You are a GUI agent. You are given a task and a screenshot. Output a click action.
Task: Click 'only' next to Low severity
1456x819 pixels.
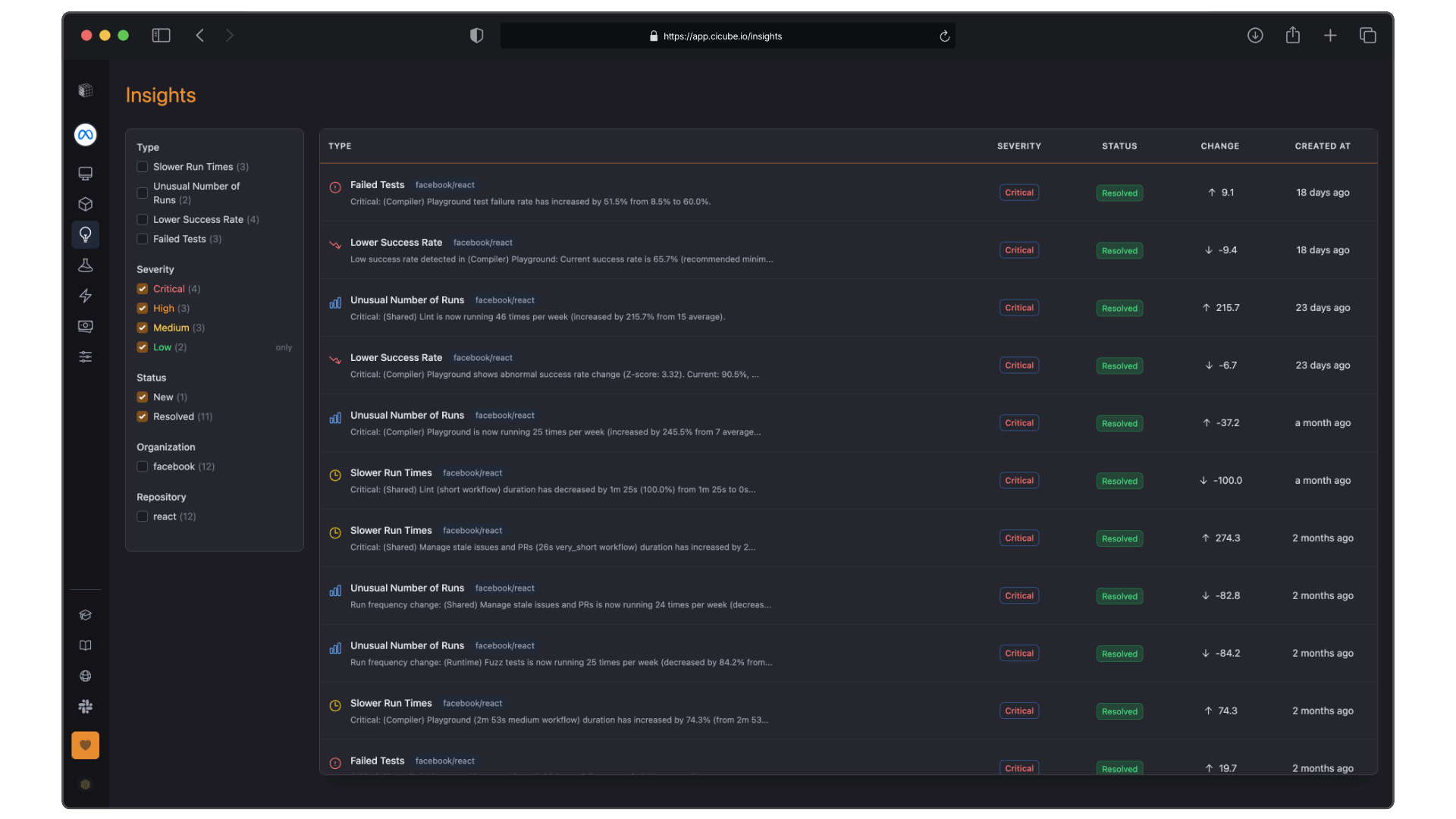click(x=284, y=347)
